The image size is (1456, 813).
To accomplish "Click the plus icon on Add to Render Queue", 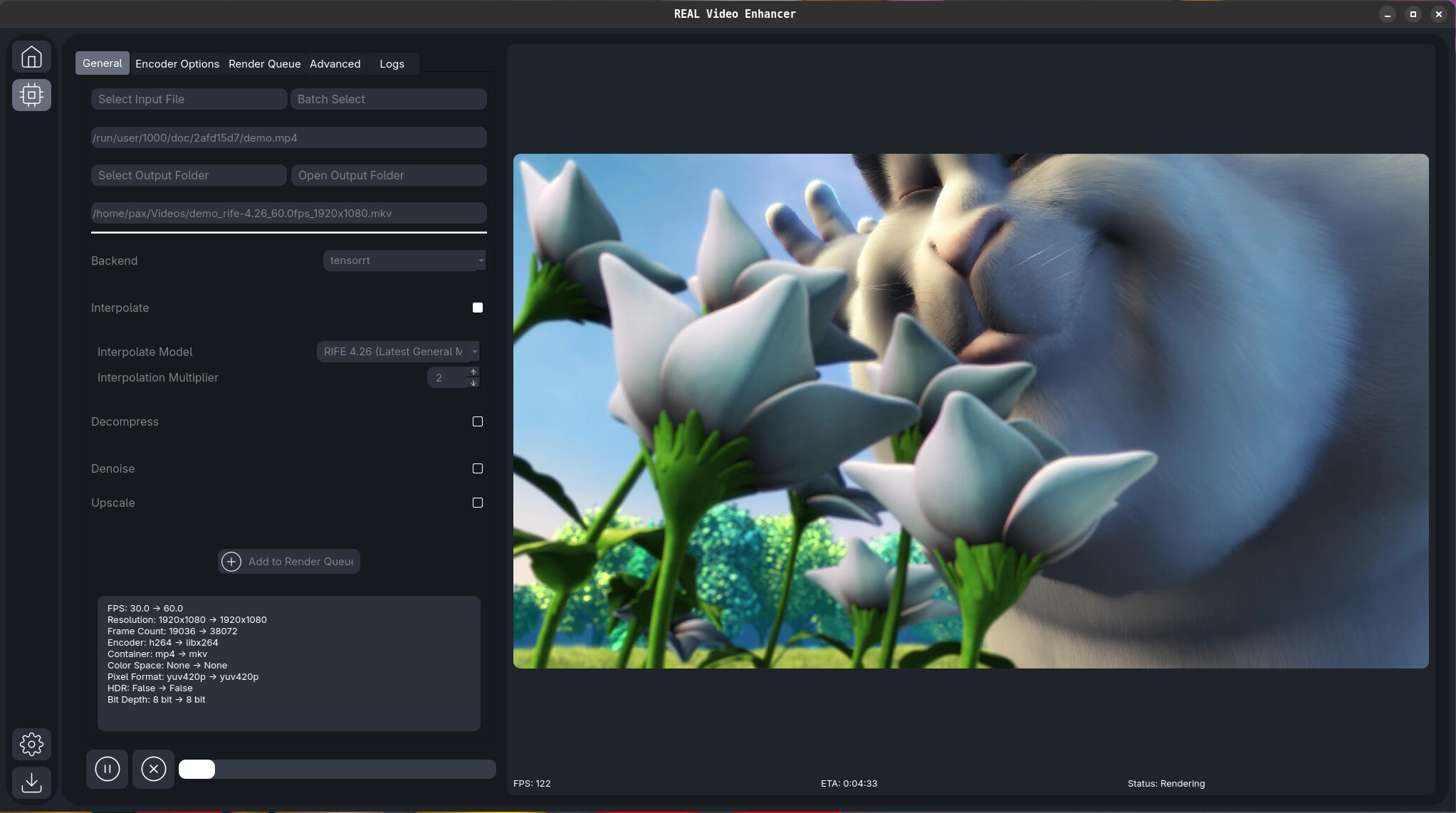I will point(231,561).
